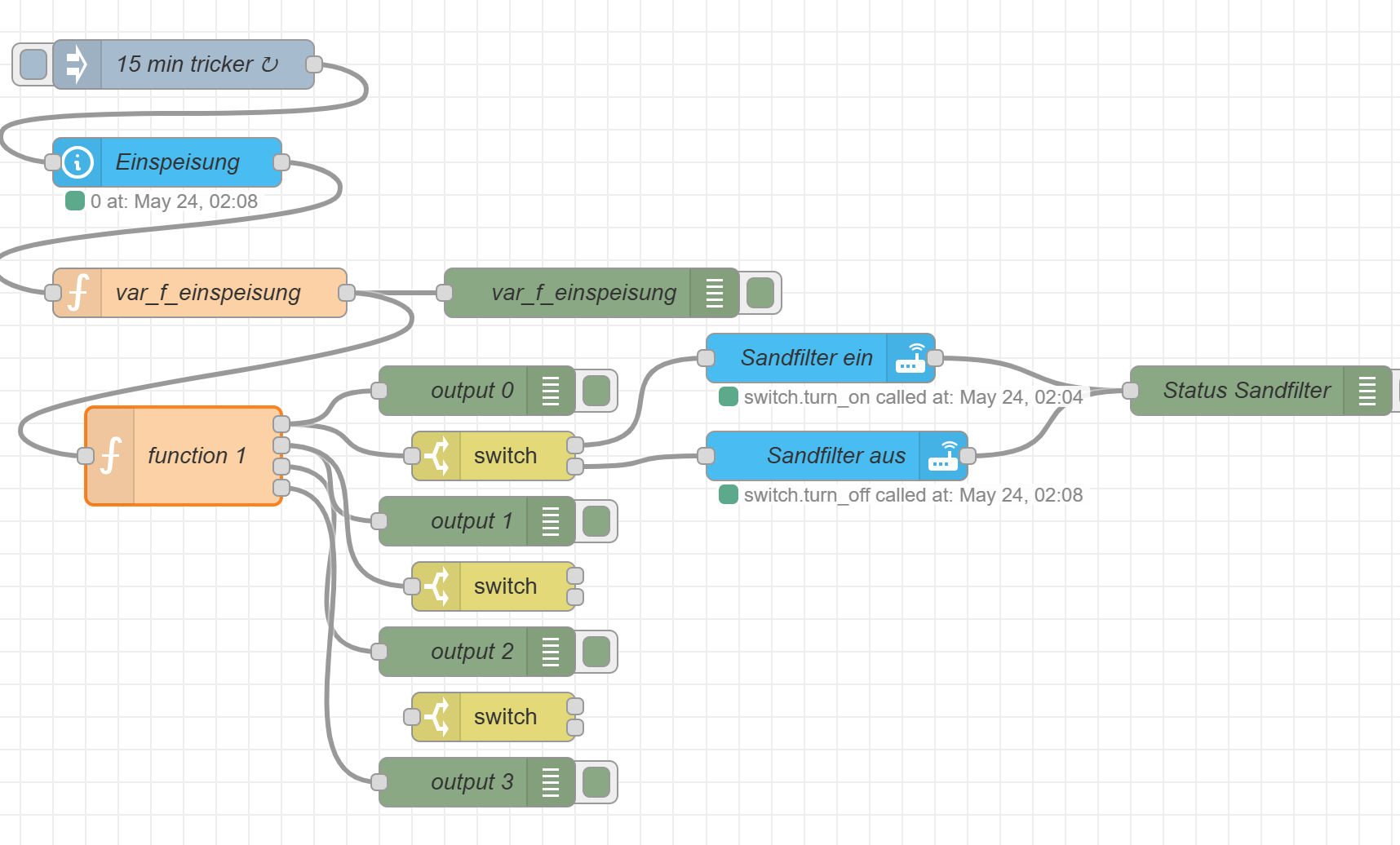
Task: Click the arrow icon of the inject node
Action: click(77, 64)
